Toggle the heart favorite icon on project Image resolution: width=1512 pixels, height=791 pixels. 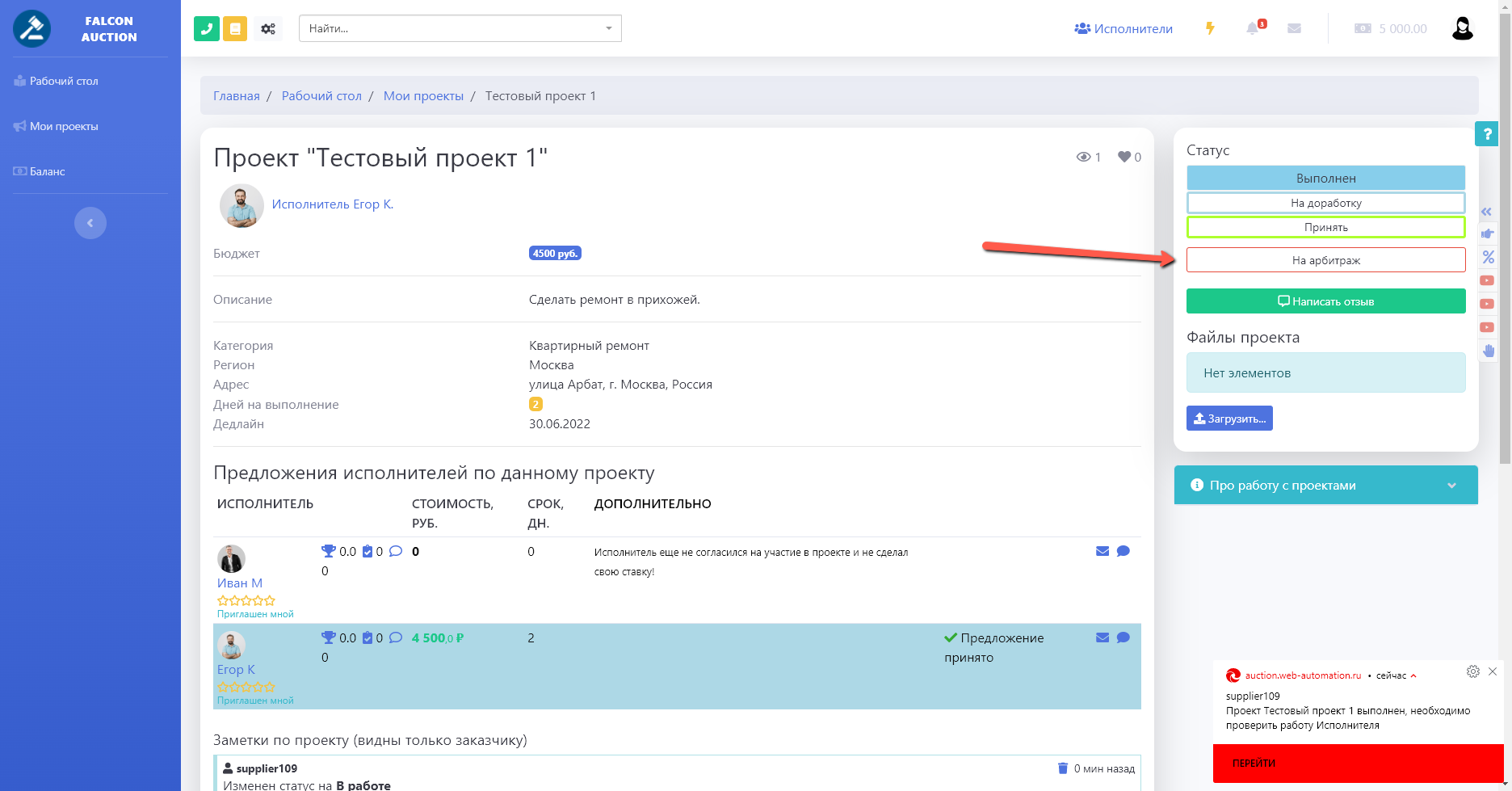click(x=1123, y=157)
